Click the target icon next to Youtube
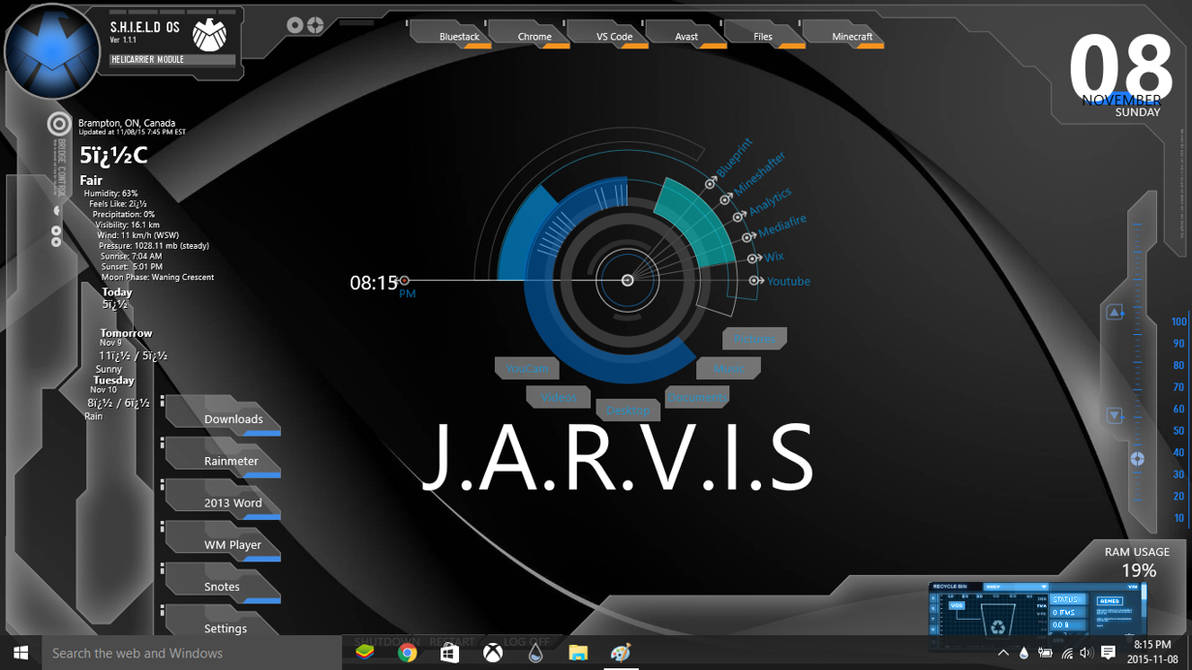The height and width of the screenshot is (670, 1192). tap(756, 281)
